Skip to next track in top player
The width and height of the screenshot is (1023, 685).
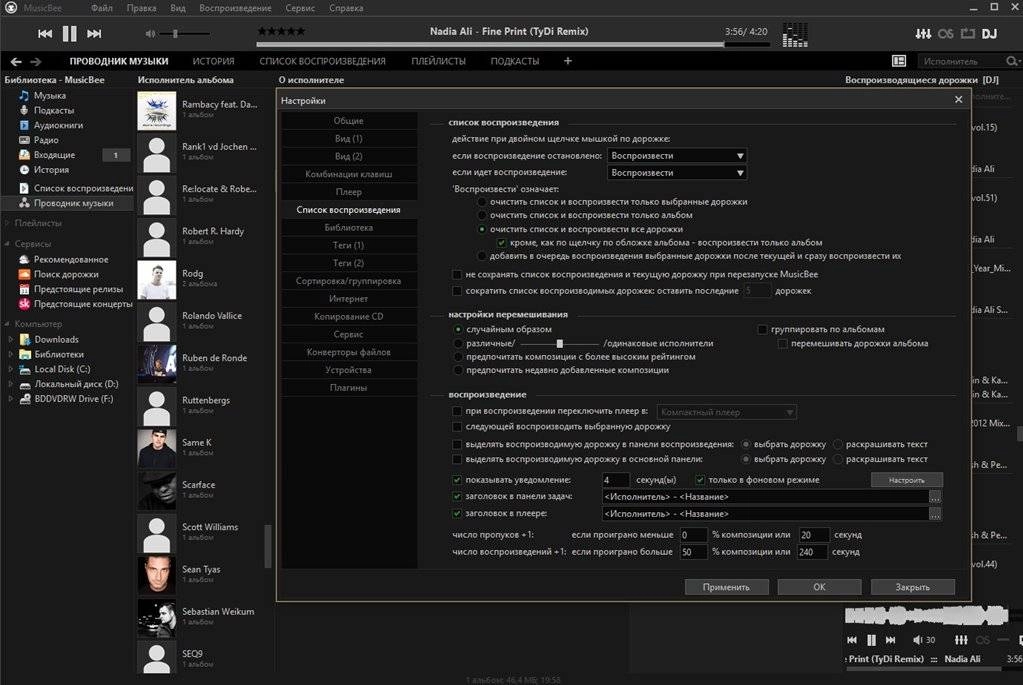click(94, 33)
